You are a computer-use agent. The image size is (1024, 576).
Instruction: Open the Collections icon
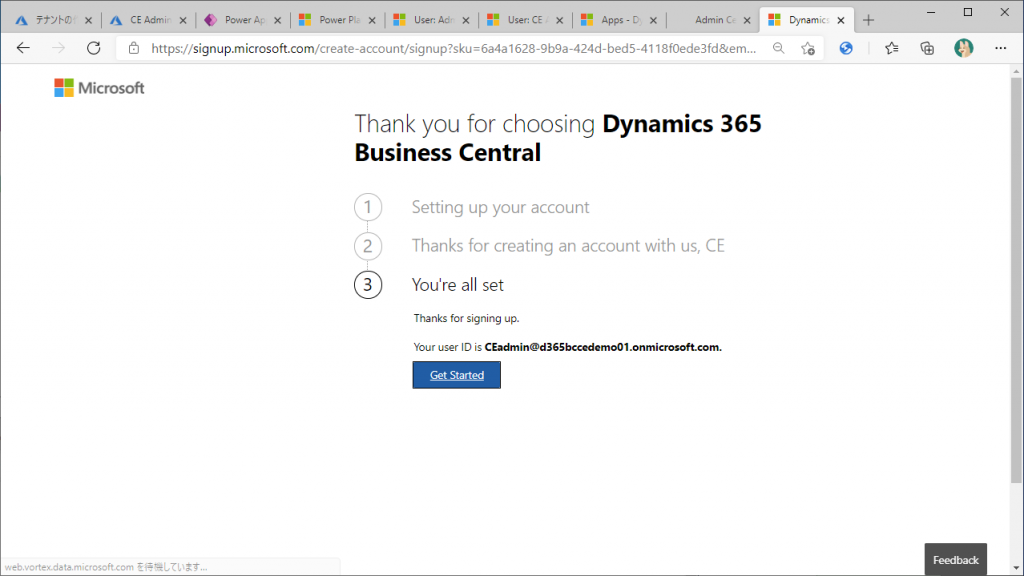(927, 48)
